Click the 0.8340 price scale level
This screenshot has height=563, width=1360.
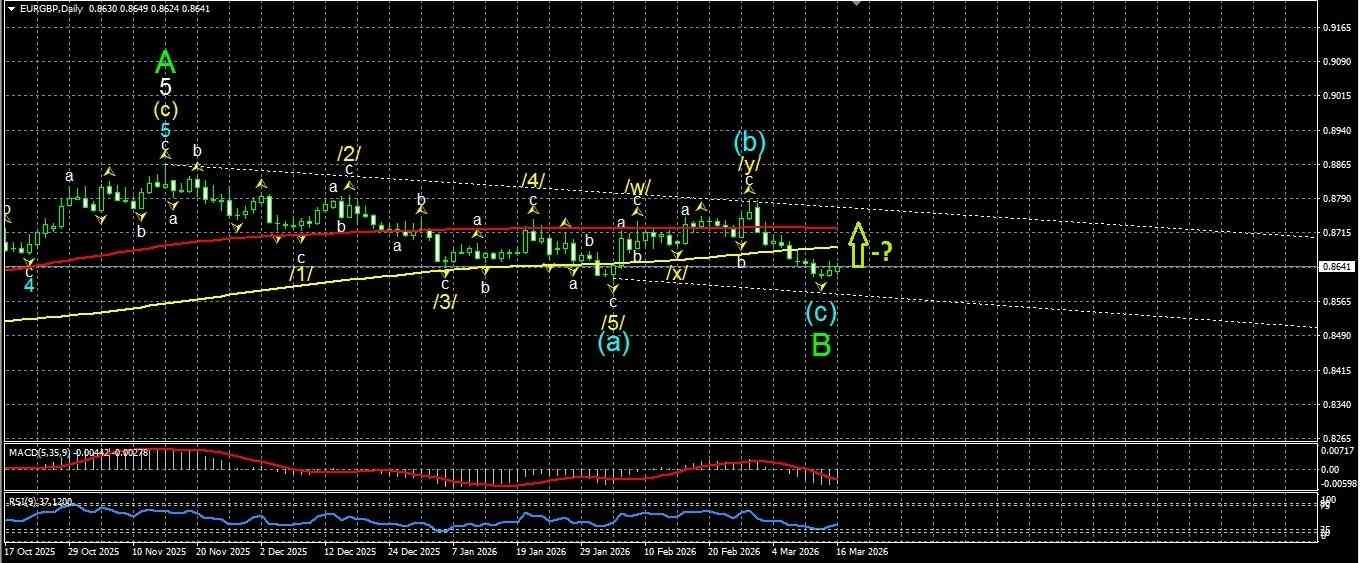tap(1338, 404)
